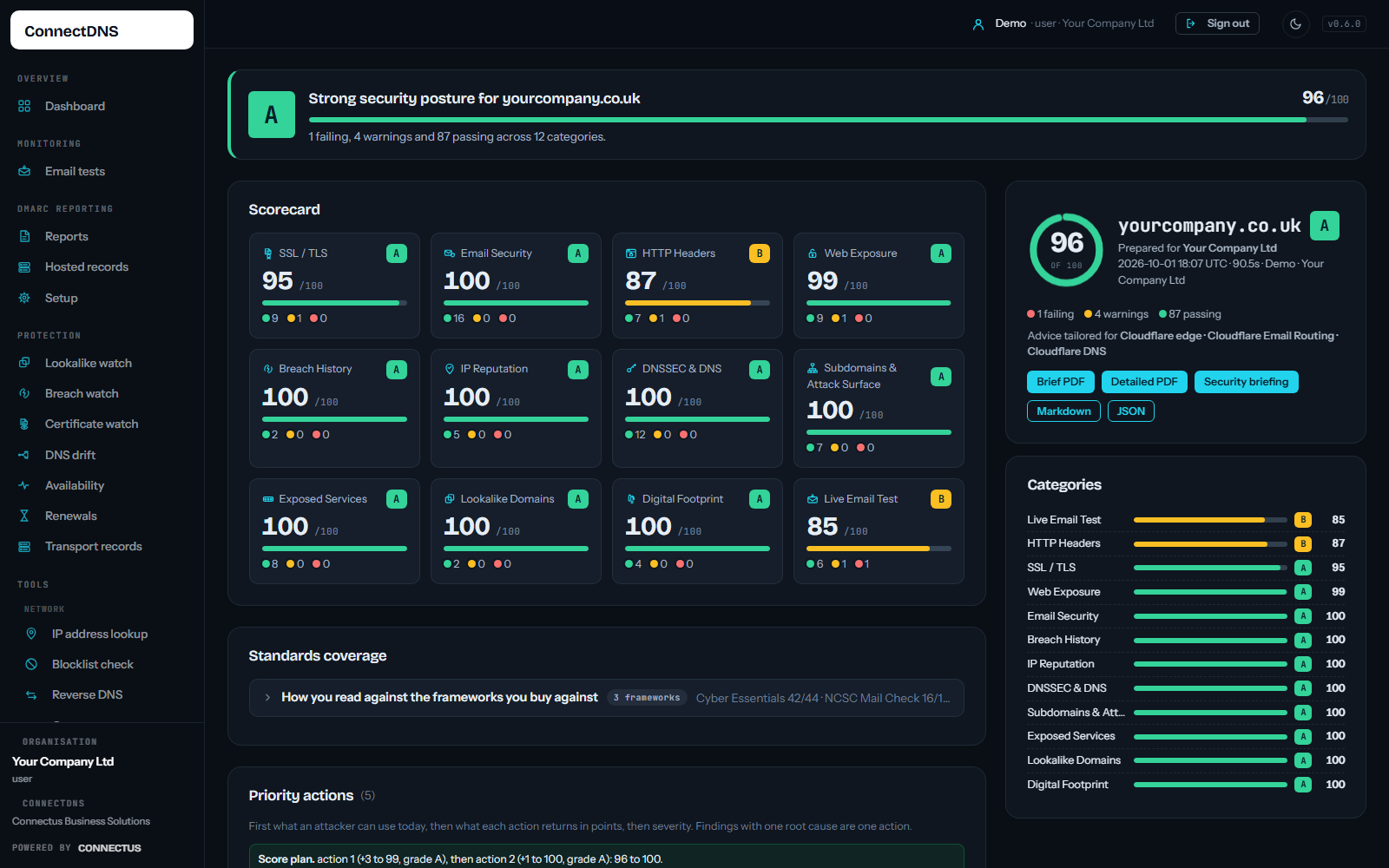Image resolution: width=1389 pixels, height=868 pixels.
Task: Click the 96 score ring gauge
Action: [1066, 250]
